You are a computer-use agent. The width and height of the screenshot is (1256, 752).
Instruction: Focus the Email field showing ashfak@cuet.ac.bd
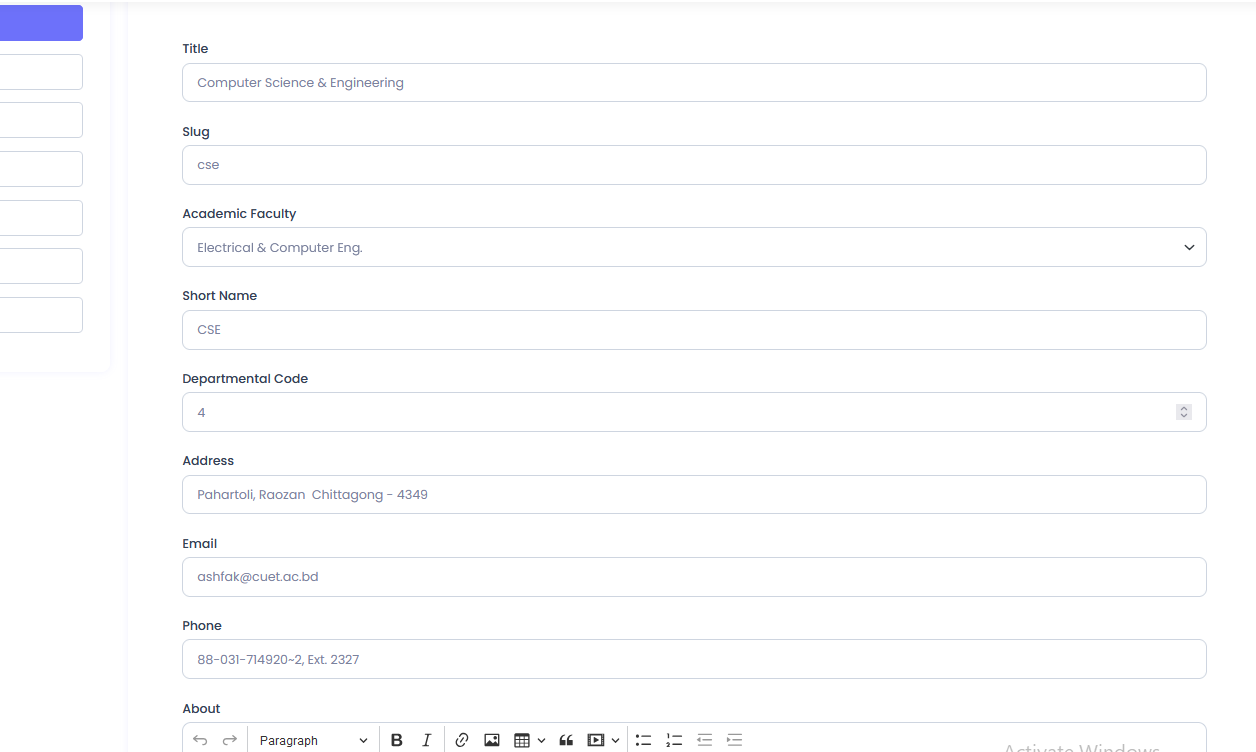click(x=694, y=577)
